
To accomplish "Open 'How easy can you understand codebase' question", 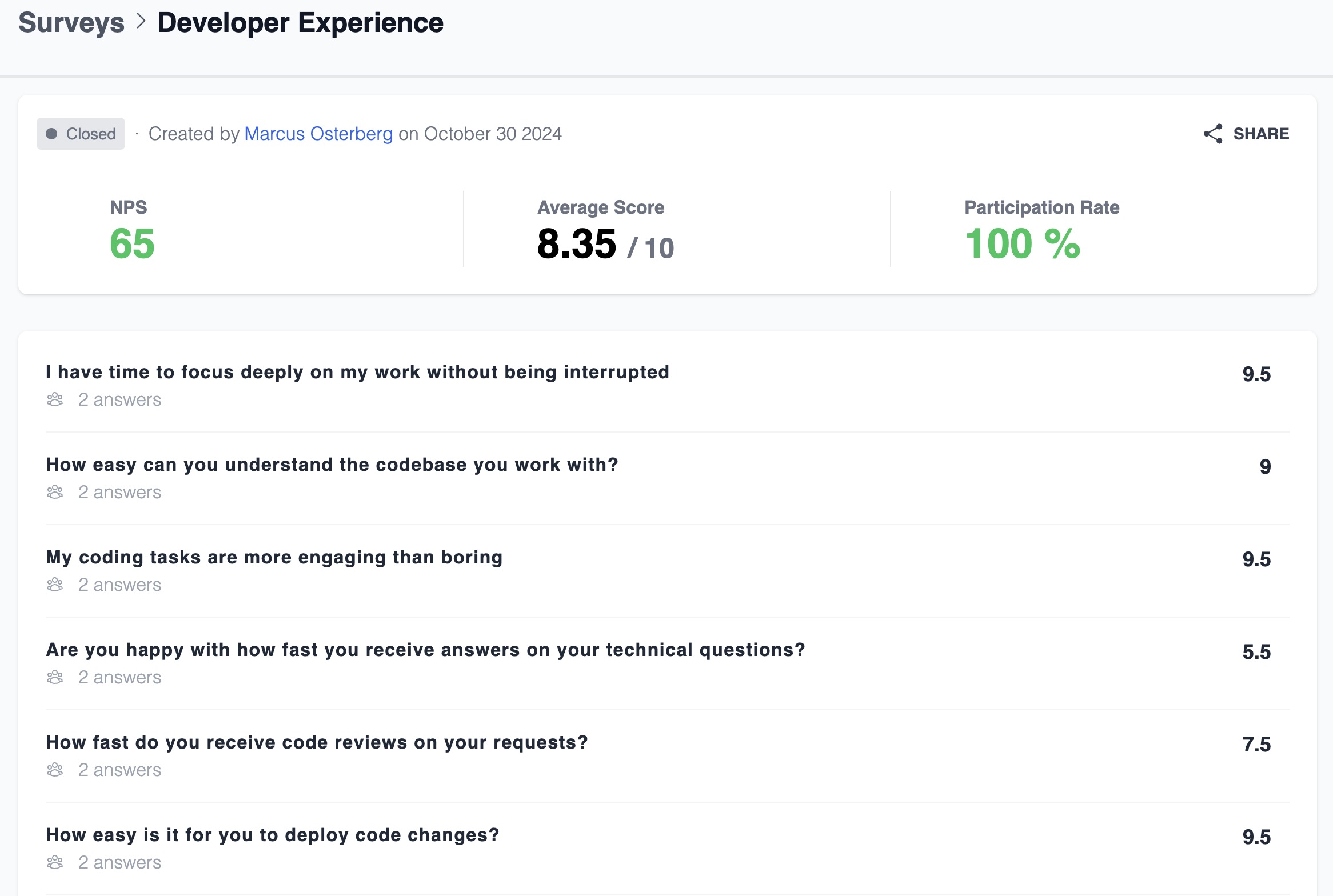I will 332,465.
